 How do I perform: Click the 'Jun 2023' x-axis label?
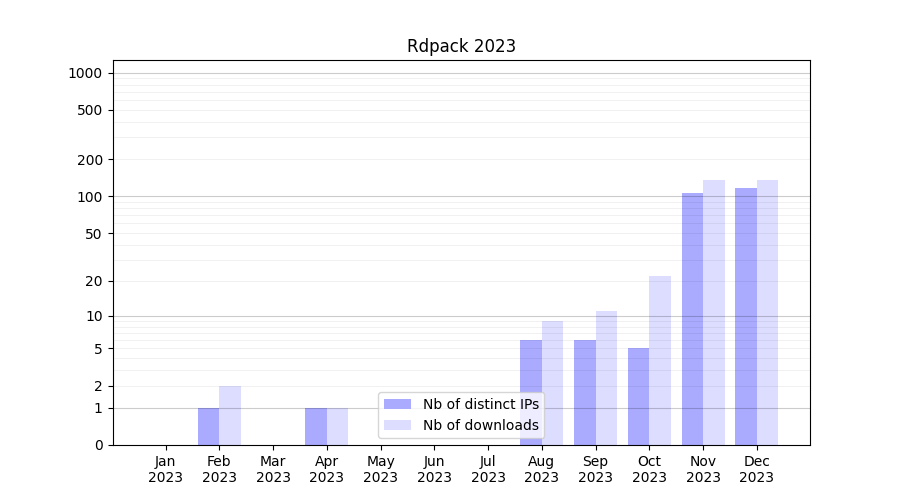(434, 469)
